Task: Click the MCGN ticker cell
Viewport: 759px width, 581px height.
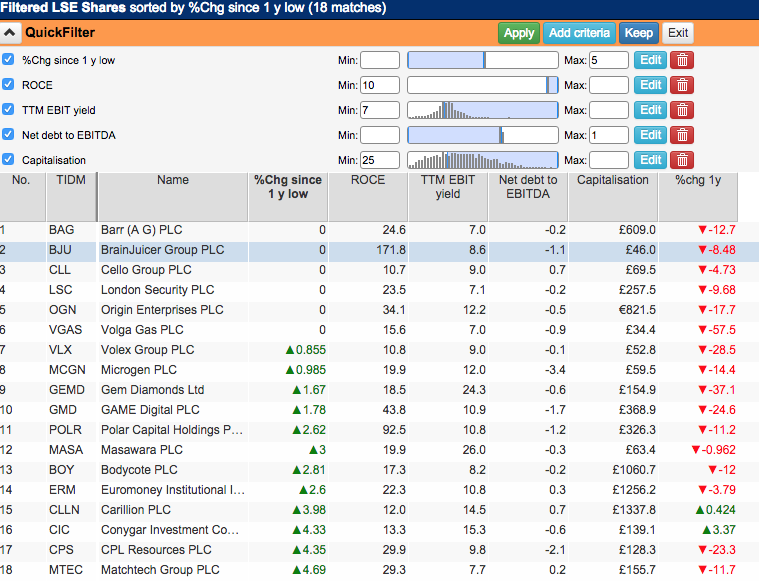Action: [71, 370]
